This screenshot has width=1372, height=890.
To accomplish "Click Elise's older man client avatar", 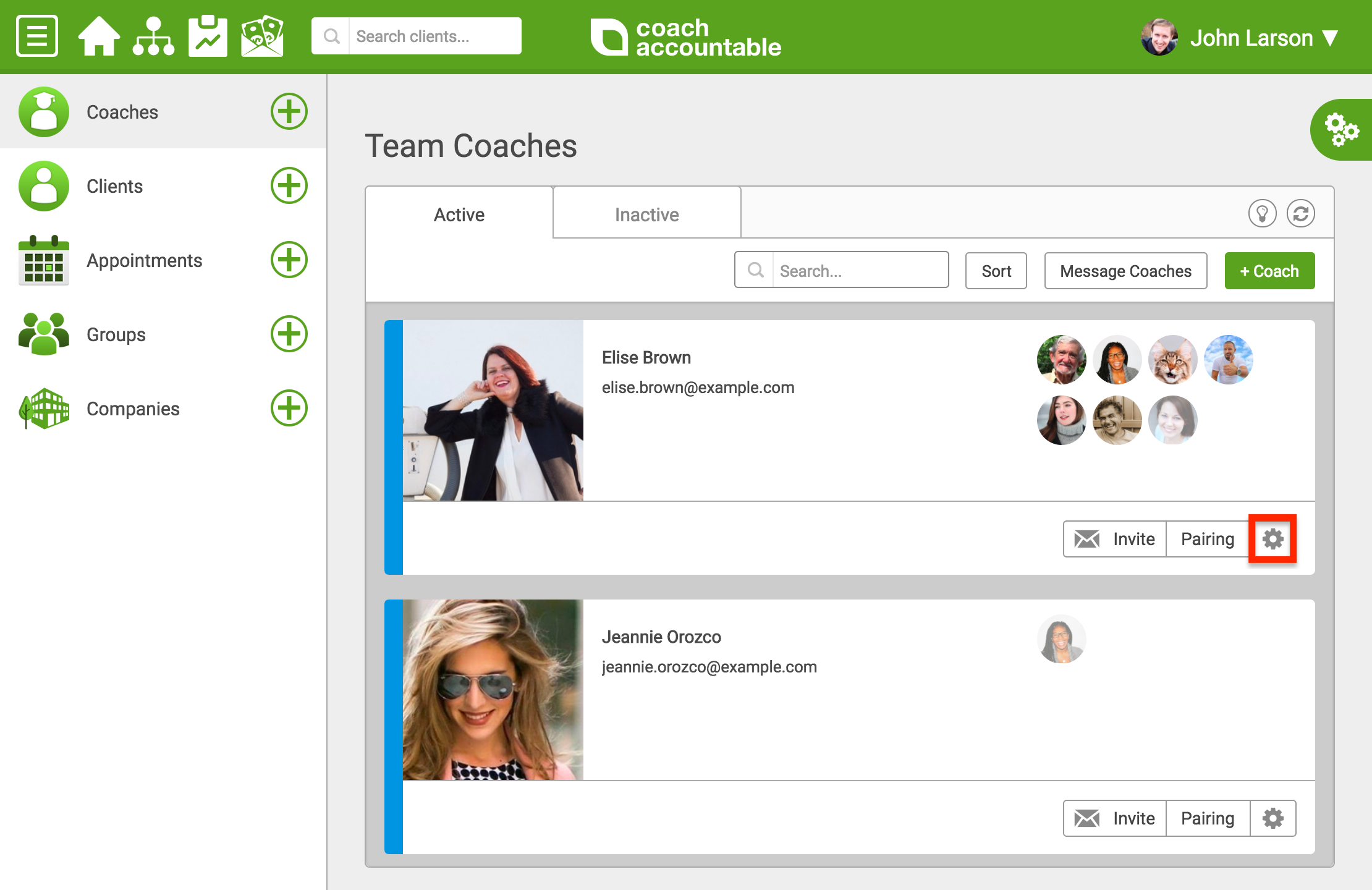I will pyautogui.click(x=1062, y=360).
